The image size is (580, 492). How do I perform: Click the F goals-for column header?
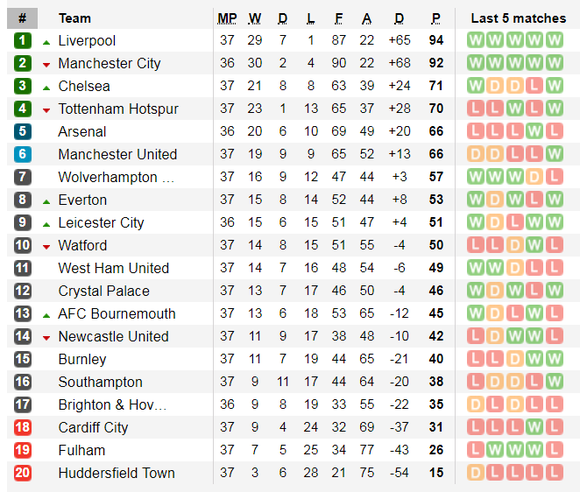[338, 18]
